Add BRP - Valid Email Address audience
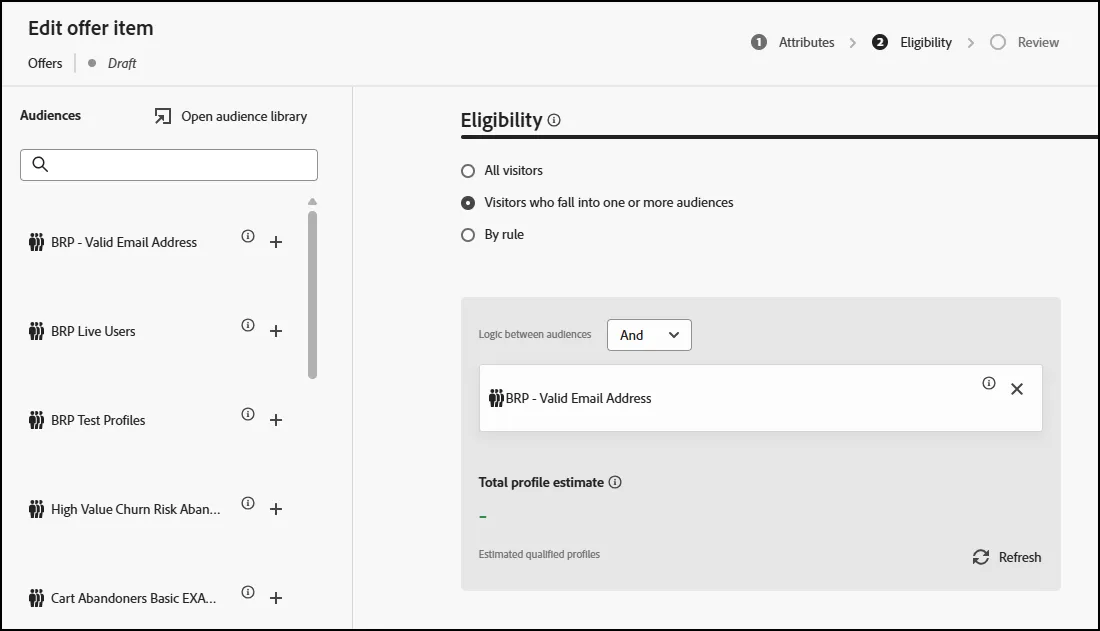1100x631 pixels. (x=276, y=242)
